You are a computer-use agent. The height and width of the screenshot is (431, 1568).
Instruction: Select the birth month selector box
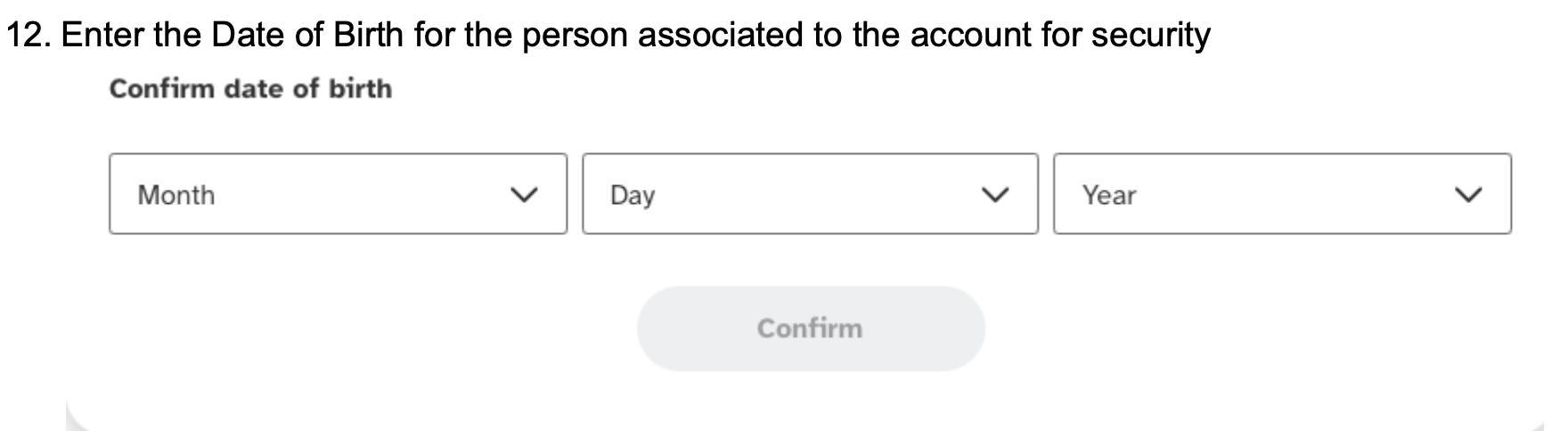[337, 194]
